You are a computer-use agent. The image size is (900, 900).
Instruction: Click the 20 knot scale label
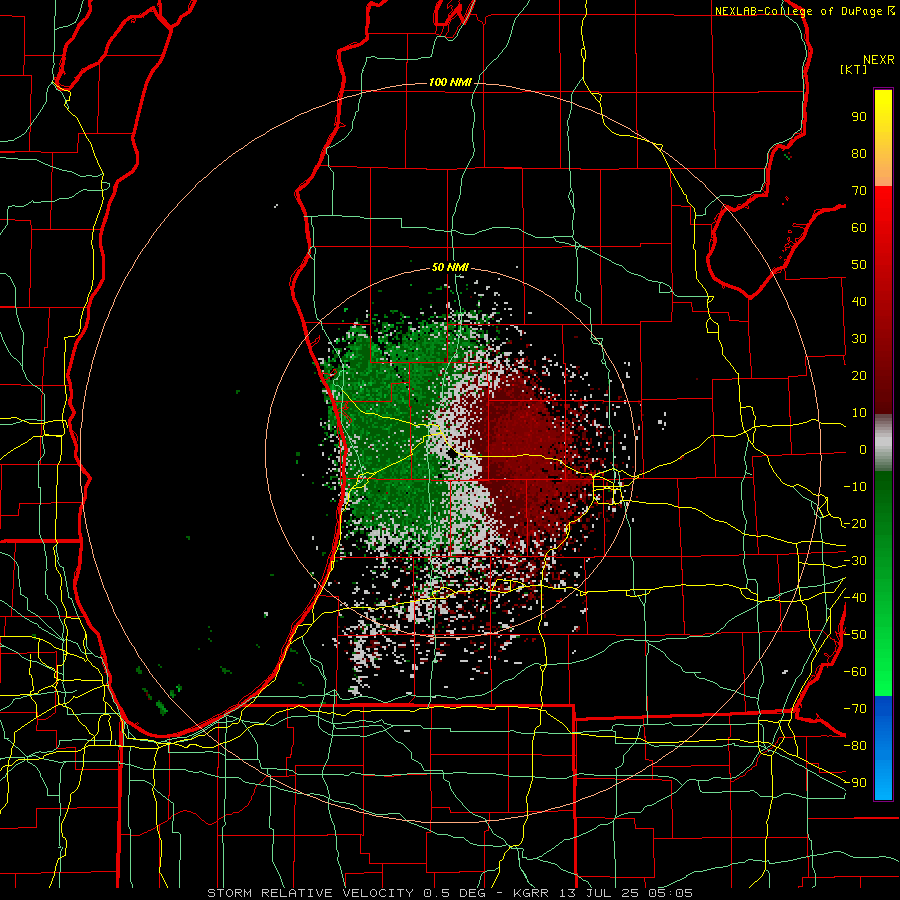859,375
